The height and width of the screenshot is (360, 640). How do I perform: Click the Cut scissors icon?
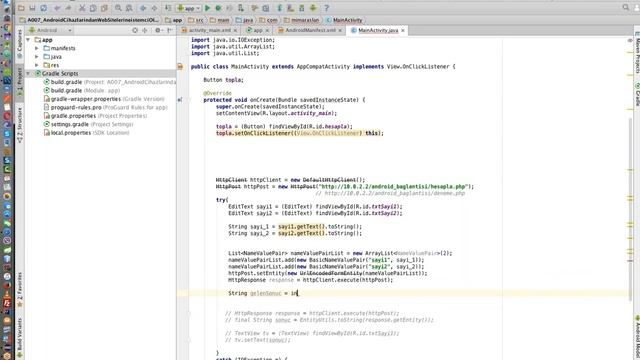point(82,8)
